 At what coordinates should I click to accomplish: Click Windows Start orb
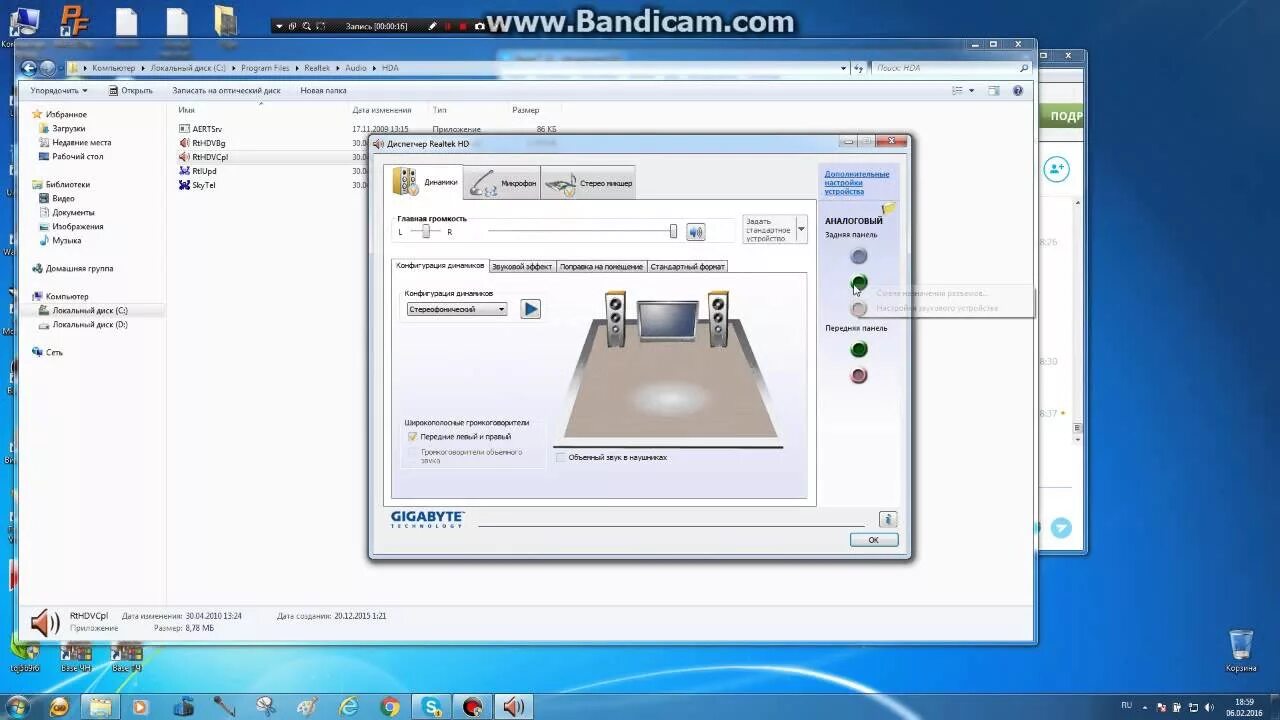(x=17, y=707)
